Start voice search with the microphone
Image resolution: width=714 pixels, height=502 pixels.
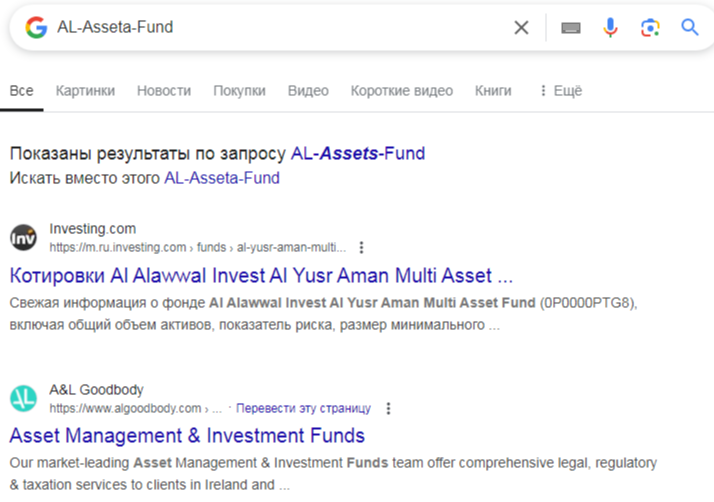pos(610,28)
